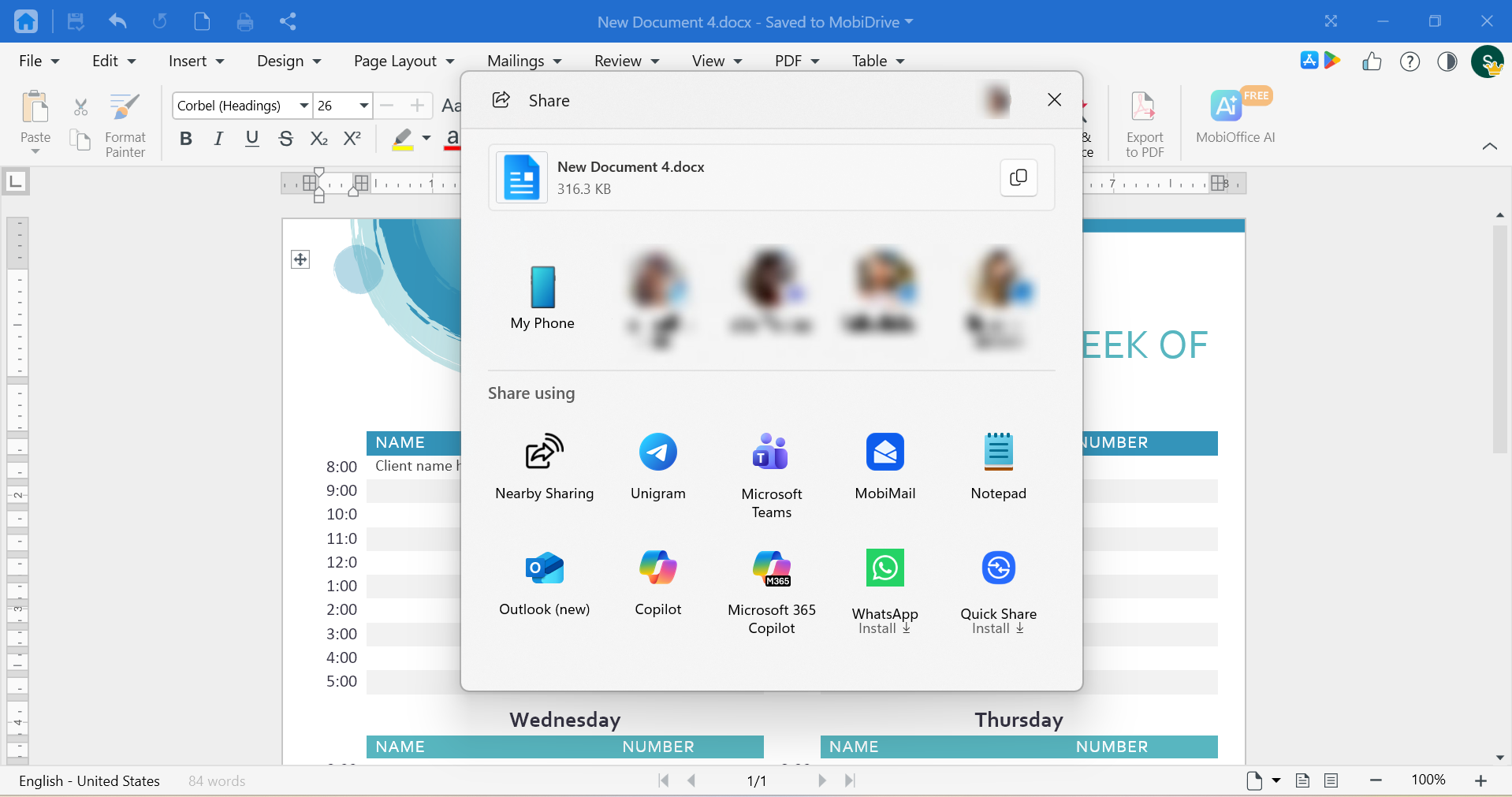Toggle bold formatting
1512x797 pixels.
[186, 139]
